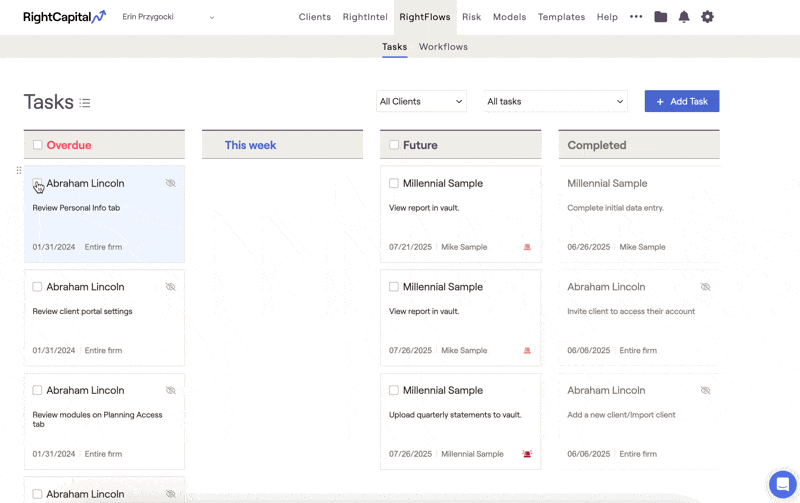800x503 pixels.
Task: Toggle hidden-eye icon on Invite client task
Action: click(705, 287)
